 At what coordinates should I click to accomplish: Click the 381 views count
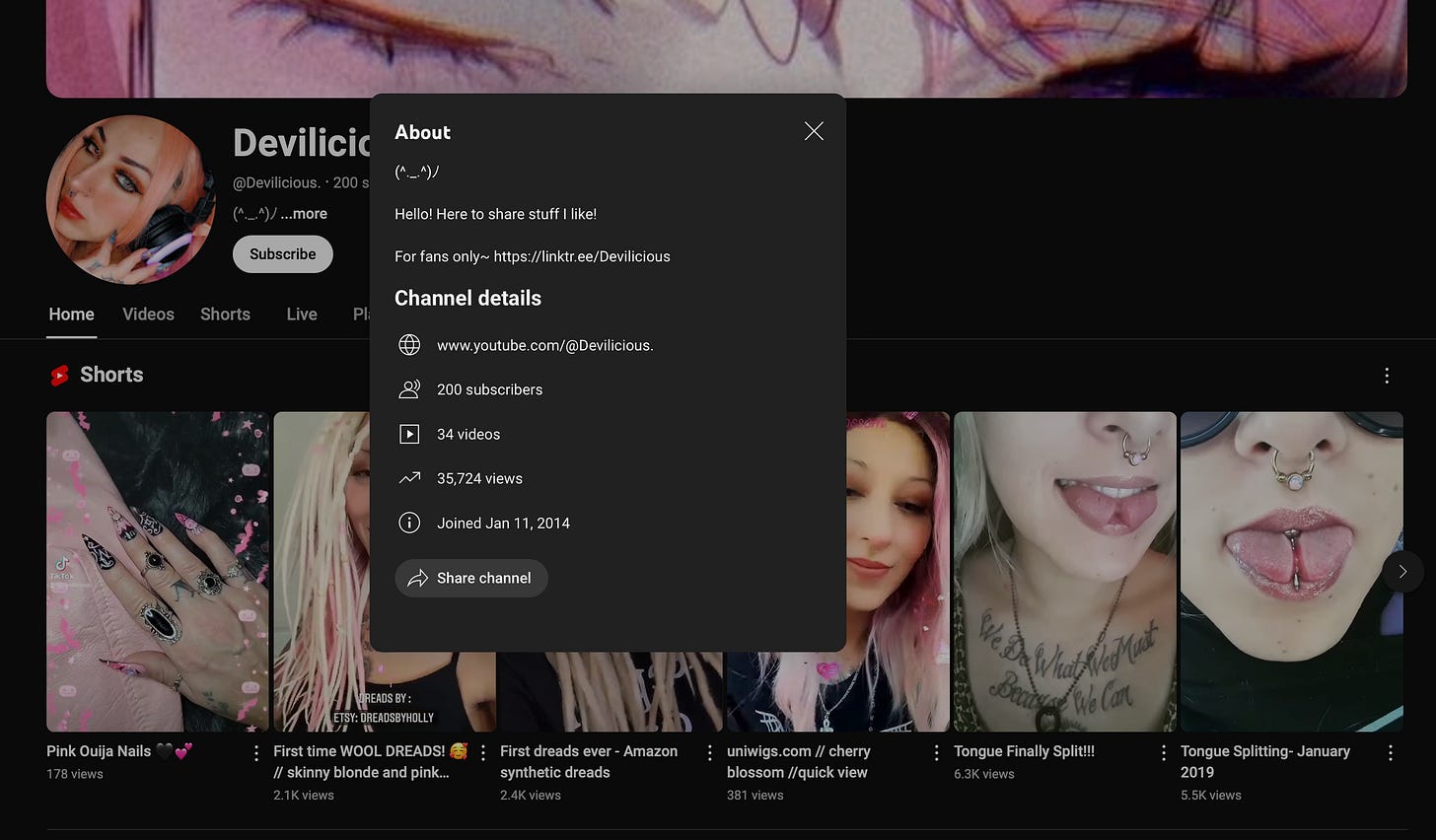tap(755, 795)
